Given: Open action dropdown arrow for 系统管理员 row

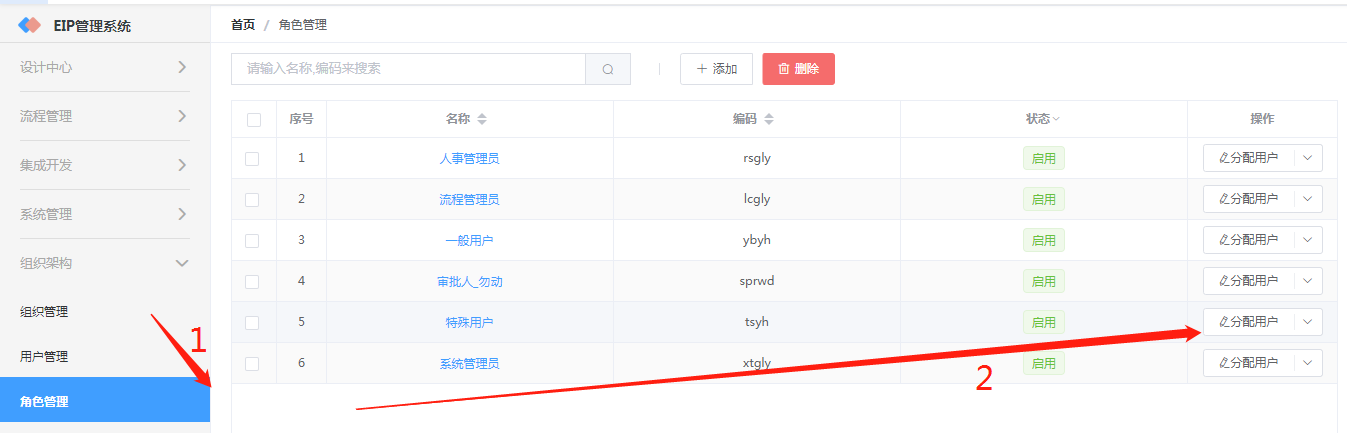Looking at the screenshot, I should click(x=1308, y=363).
